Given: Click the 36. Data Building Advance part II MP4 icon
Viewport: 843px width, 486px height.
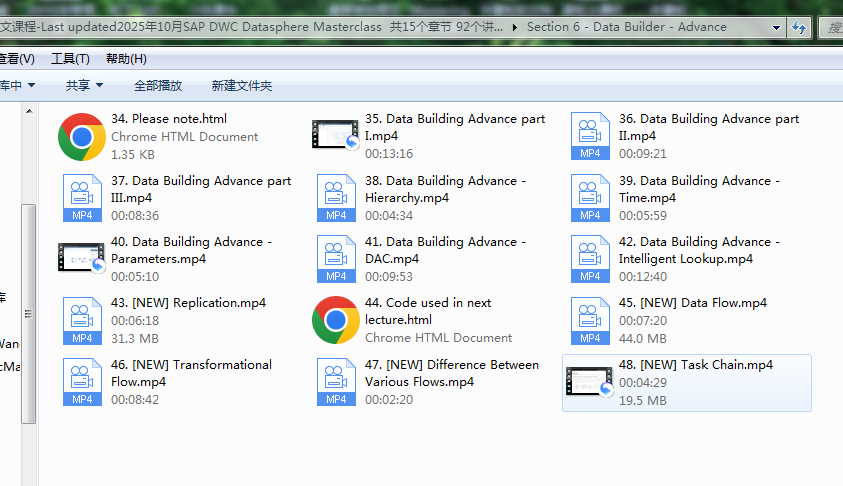Looking at the screenshot, I should click(x=590, y=136).
